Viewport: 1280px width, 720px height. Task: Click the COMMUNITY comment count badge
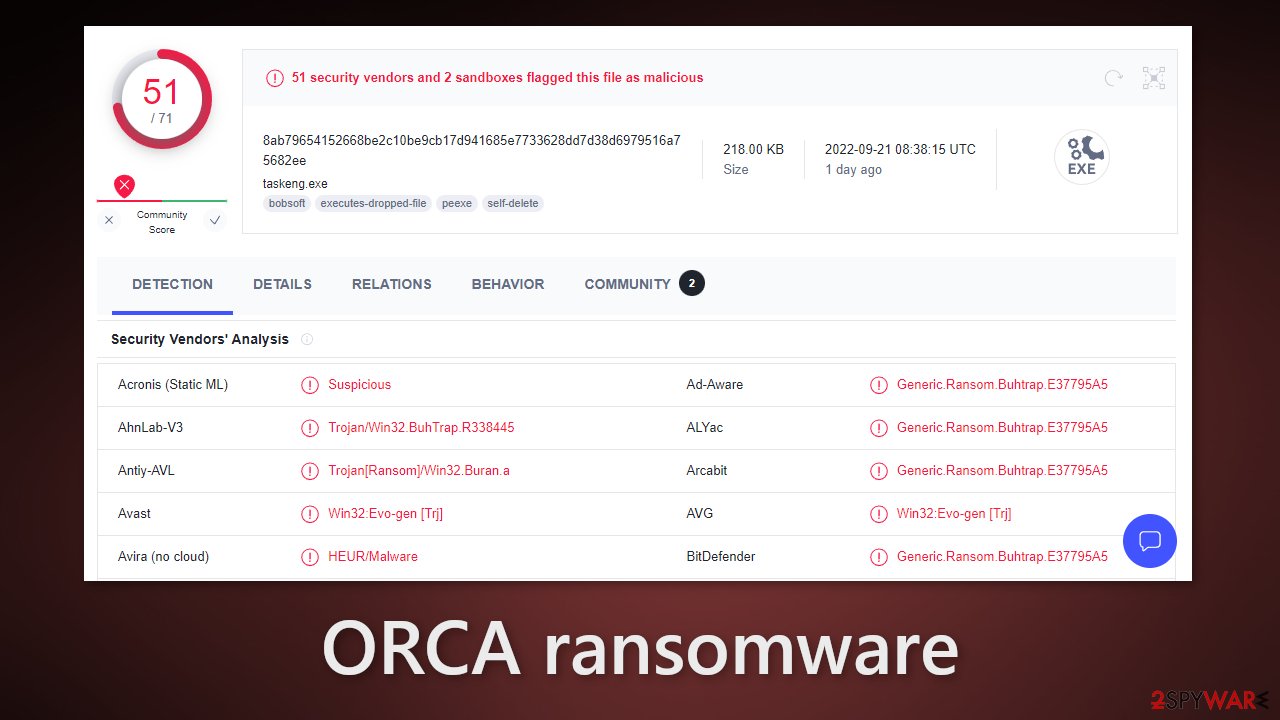coord(692,284)
